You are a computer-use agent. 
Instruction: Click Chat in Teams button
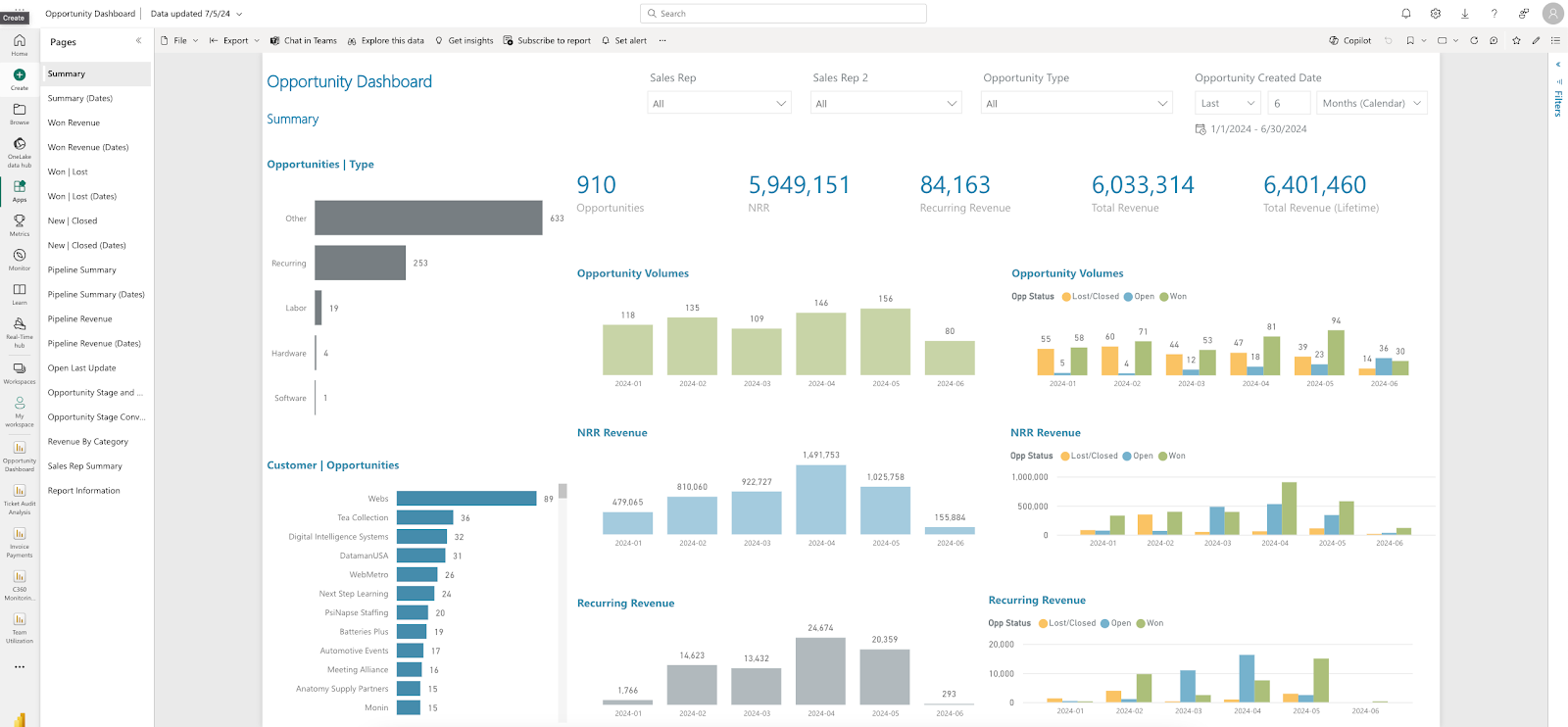tap(304, 40)
